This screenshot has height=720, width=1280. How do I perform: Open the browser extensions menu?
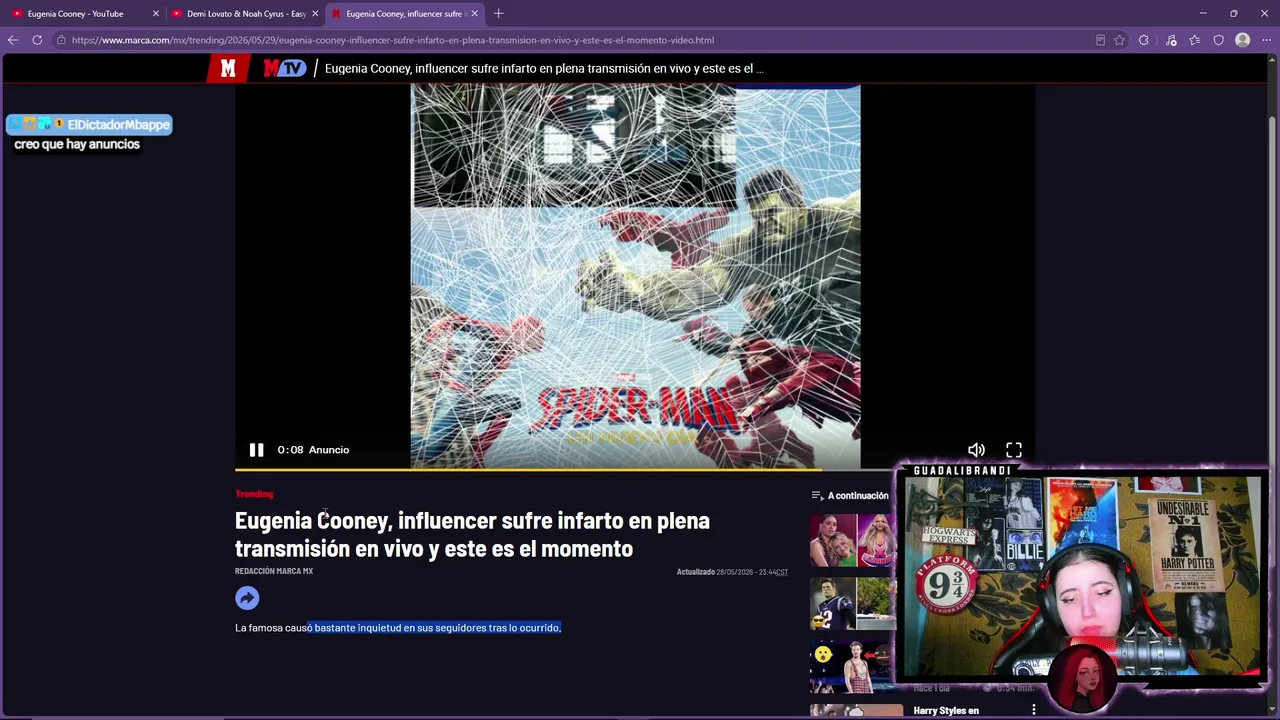coord(1144,40)
